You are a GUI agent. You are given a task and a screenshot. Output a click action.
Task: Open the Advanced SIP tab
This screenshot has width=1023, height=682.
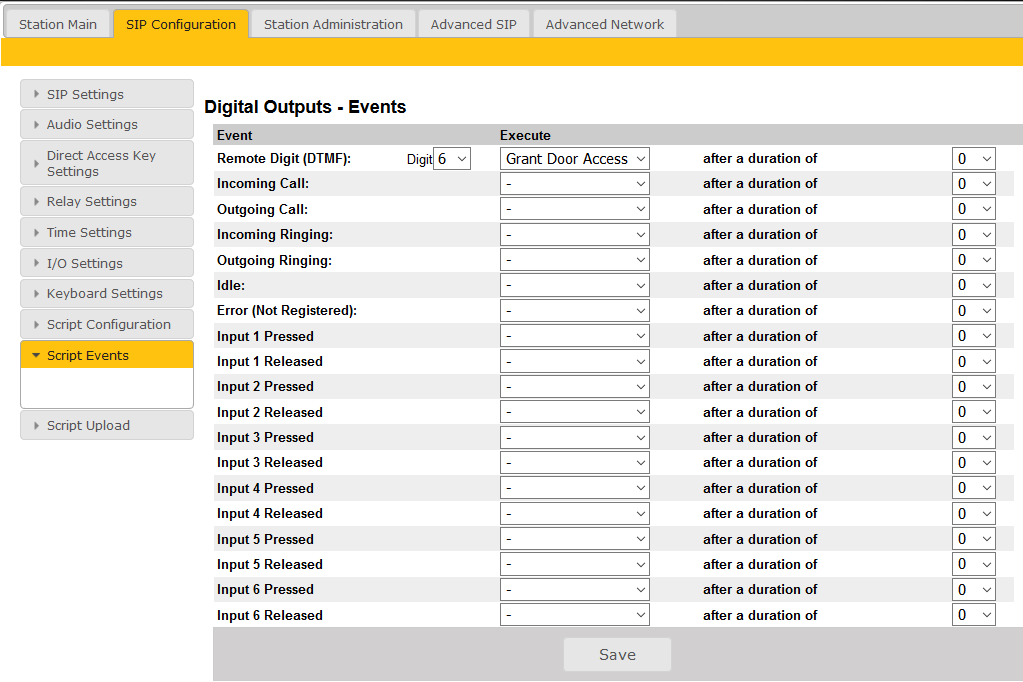(473, 24)
